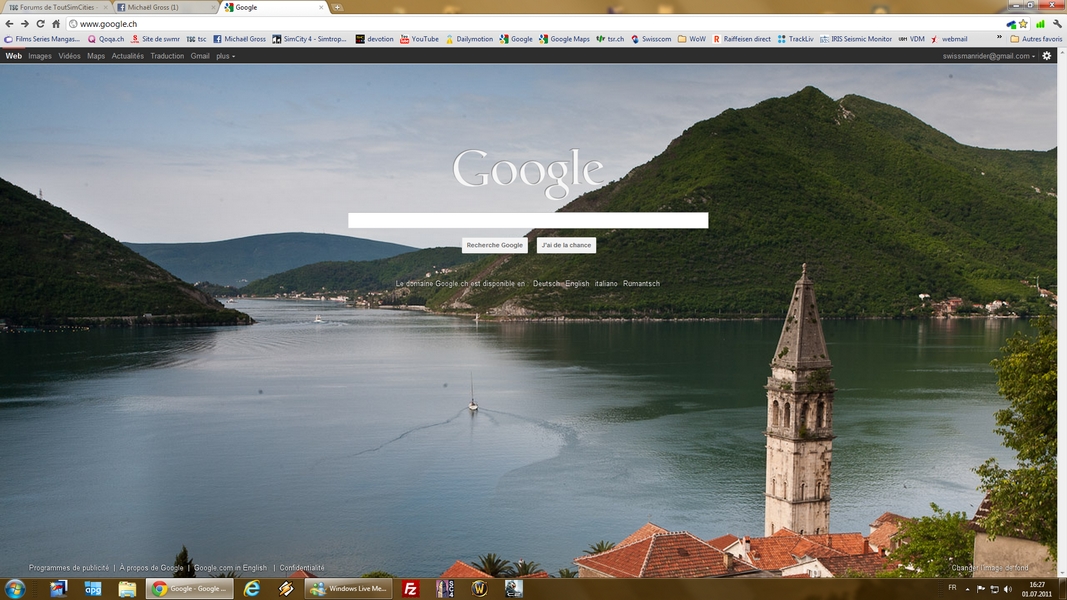1067x600 pixels.
Task: Bookmark this page with the star icon
Action: 1023,24
